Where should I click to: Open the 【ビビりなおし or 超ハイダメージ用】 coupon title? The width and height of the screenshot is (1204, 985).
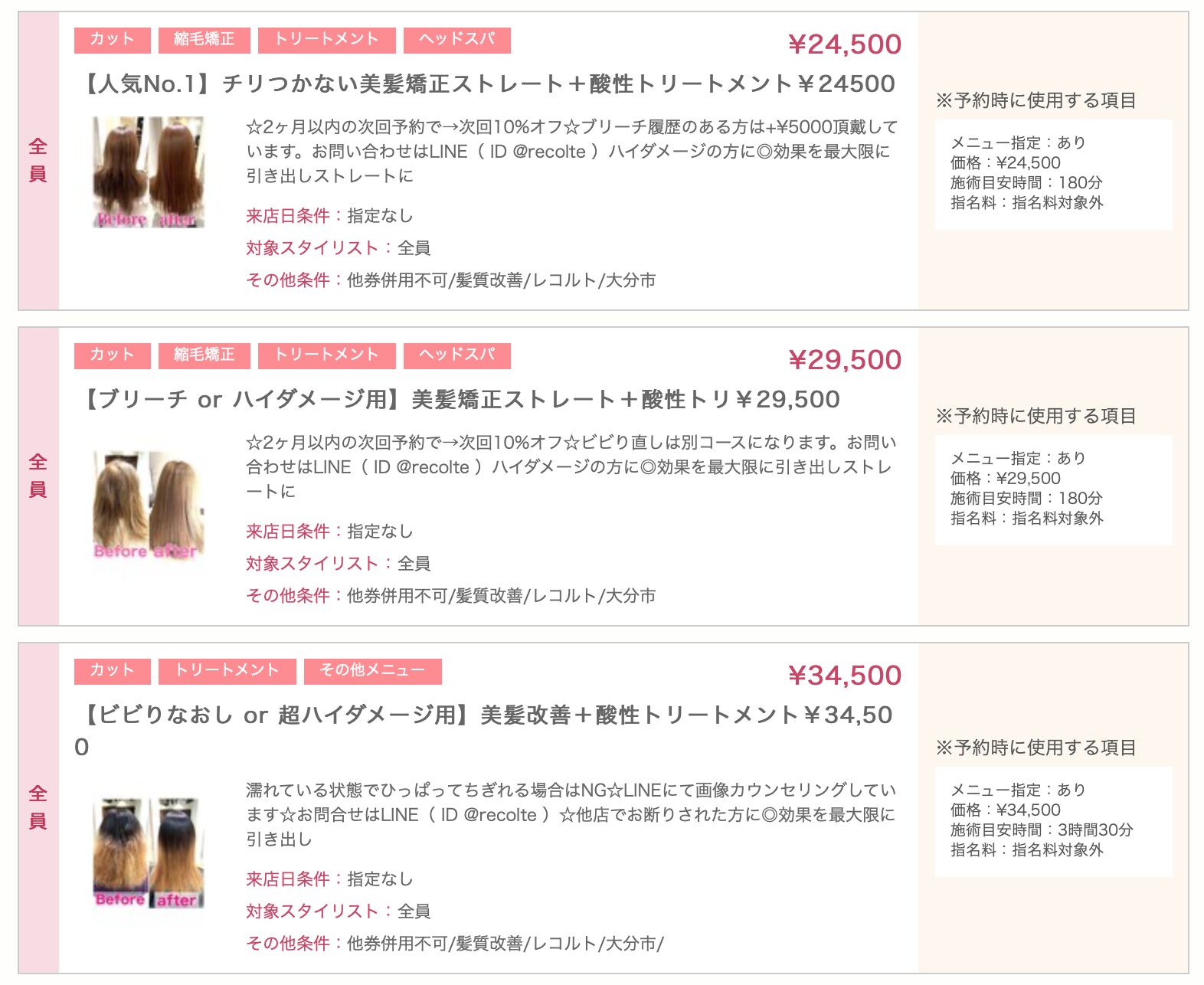[x=484, y=730]
